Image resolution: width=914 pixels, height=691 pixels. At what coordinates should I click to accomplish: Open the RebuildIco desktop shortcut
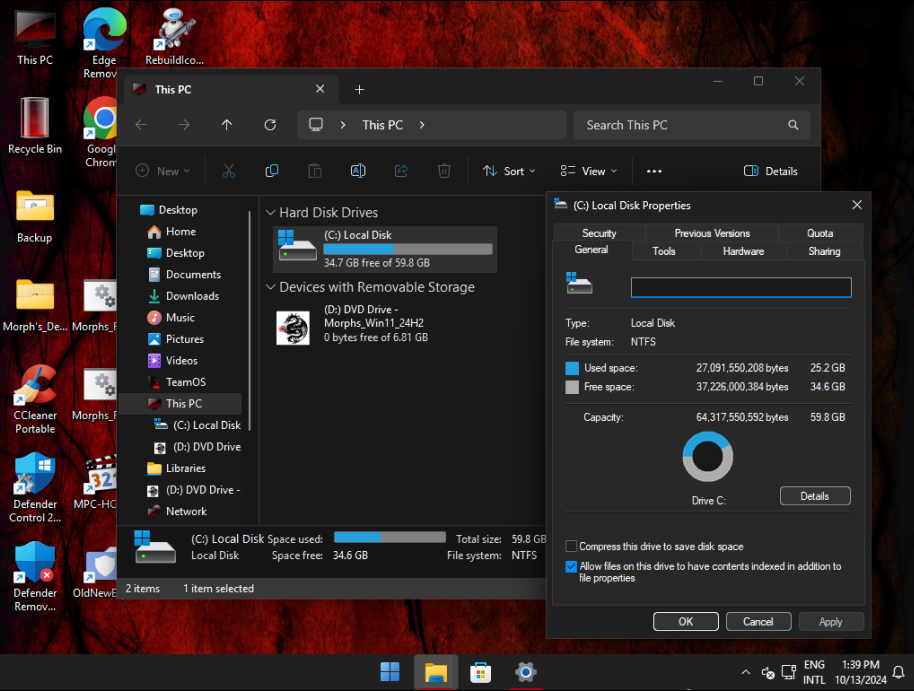[174, 37]
